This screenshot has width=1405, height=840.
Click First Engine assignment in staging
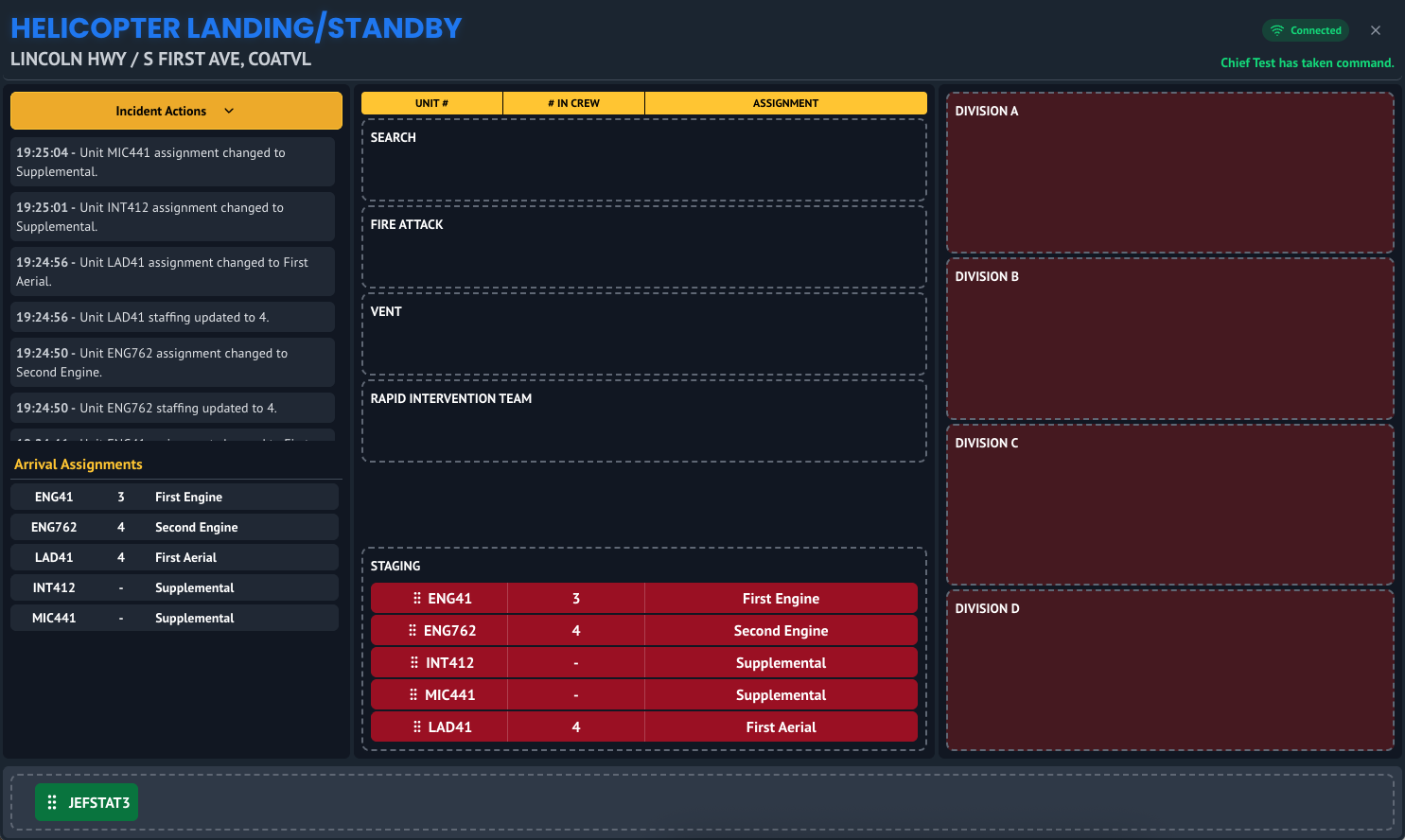tap(781, 598)
